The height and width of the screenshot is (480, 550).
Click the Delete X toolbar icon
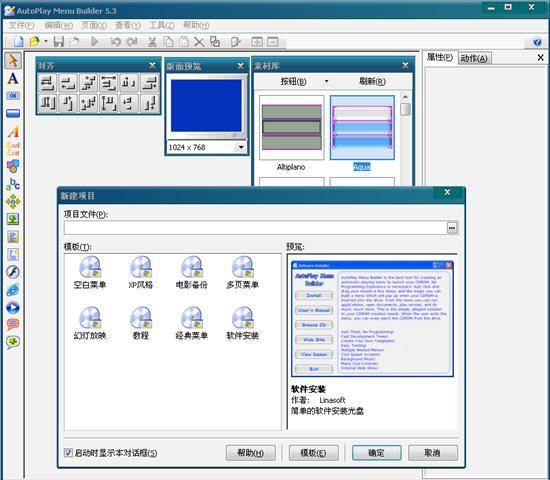point(199,42)
